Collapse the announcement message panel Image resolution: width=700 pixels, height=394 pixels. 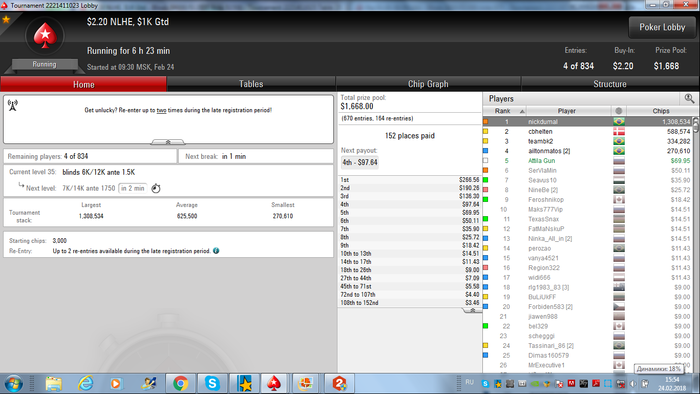(168, 142)
